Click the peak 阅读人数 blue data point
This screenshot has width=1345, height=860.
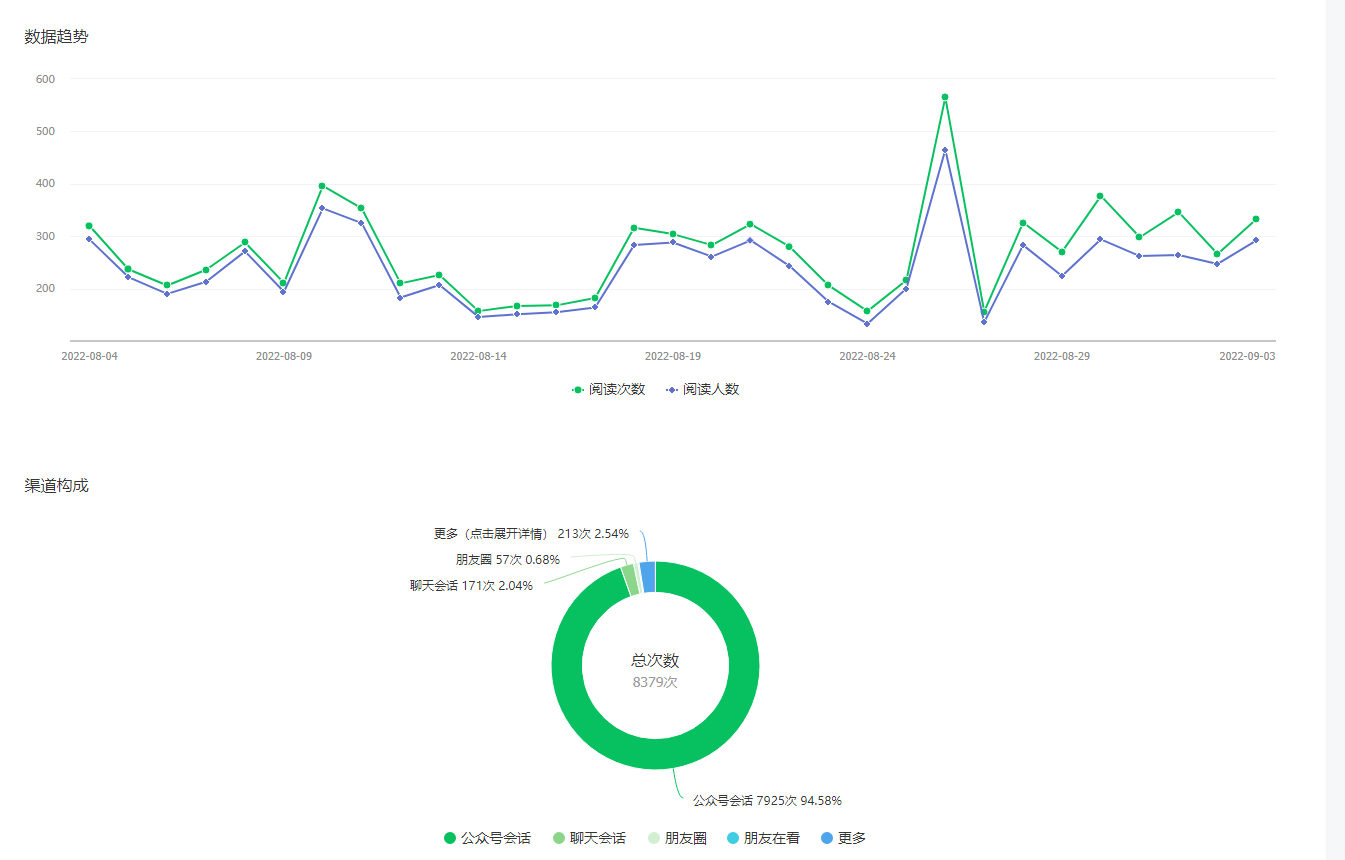coord(945,150)
